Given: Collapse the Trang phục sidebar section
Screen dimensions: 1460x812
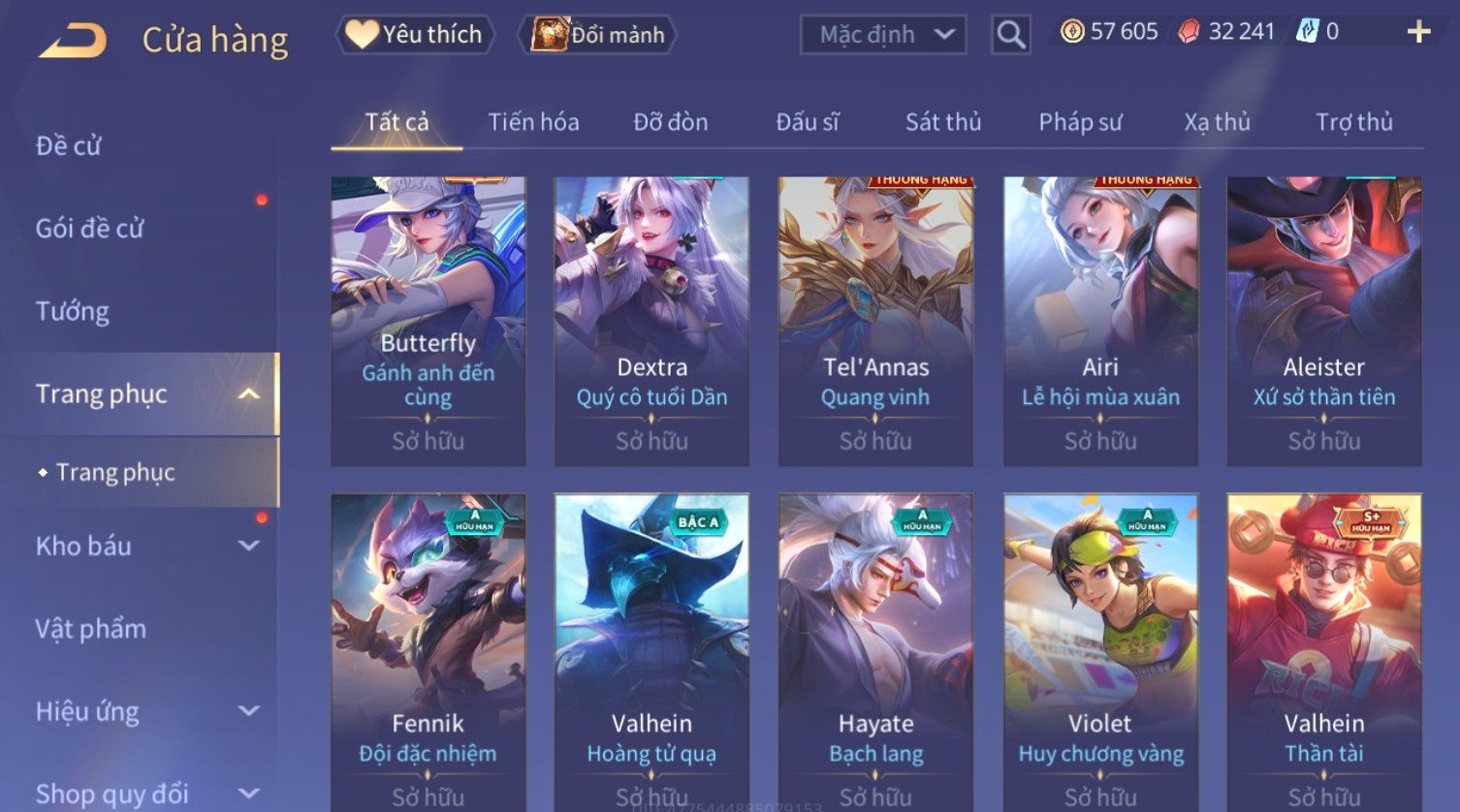Looking at the screenshot, I should (249, 394).
